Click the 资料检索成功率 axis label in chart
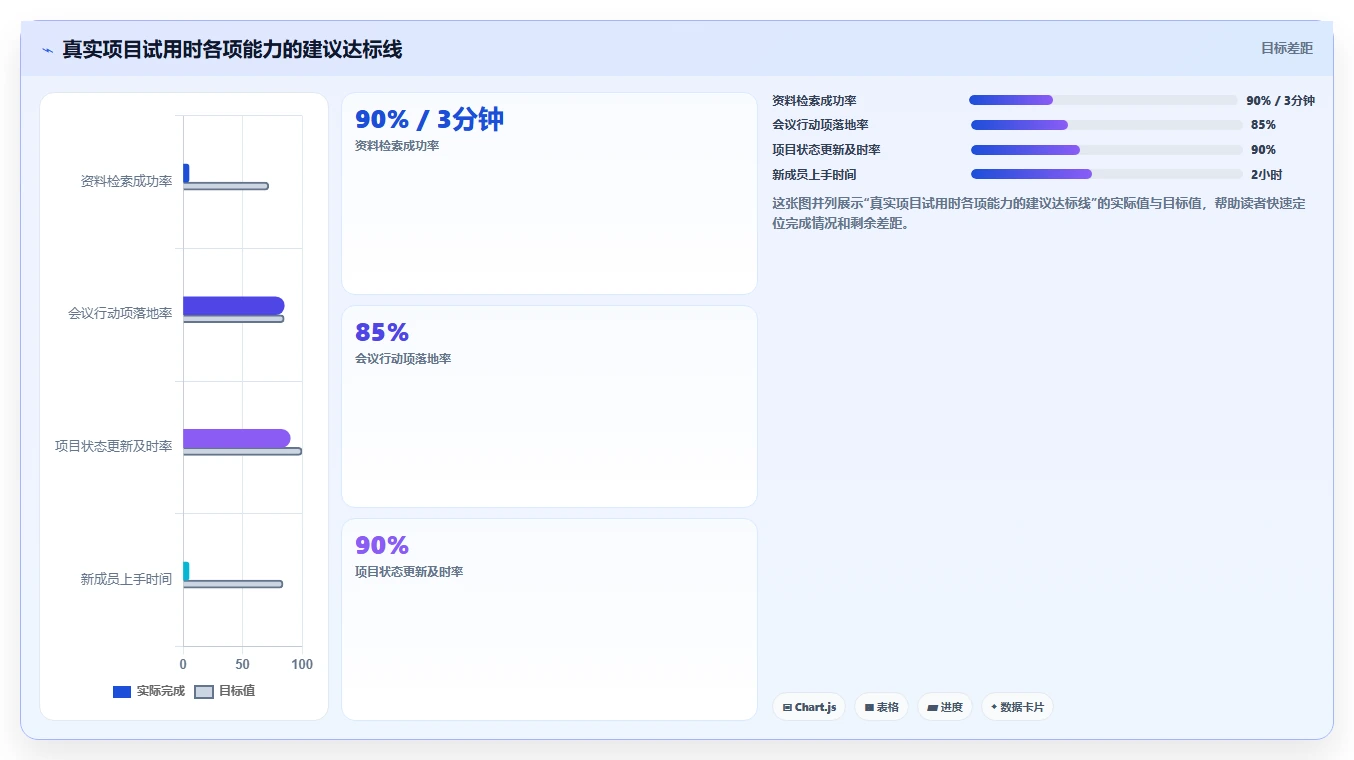The image size is (1354, 760). (126, 181)
